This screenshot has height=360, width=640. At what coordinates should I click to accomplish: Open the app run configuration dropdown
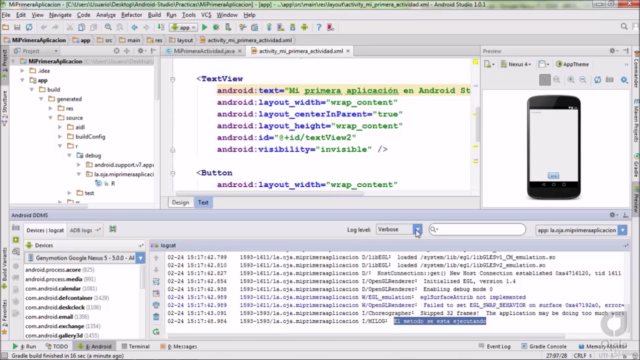tap(184, 27)
